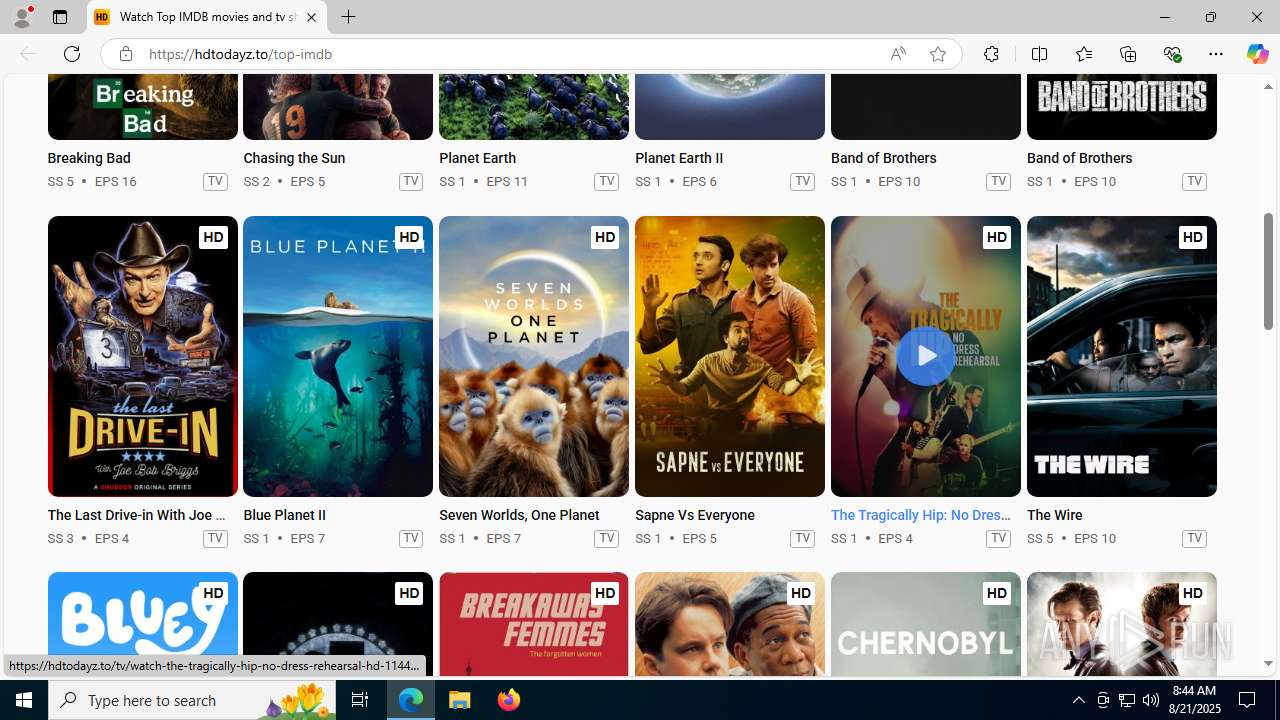Open Seven Worlds, One Planet poster

click(534, 356)
